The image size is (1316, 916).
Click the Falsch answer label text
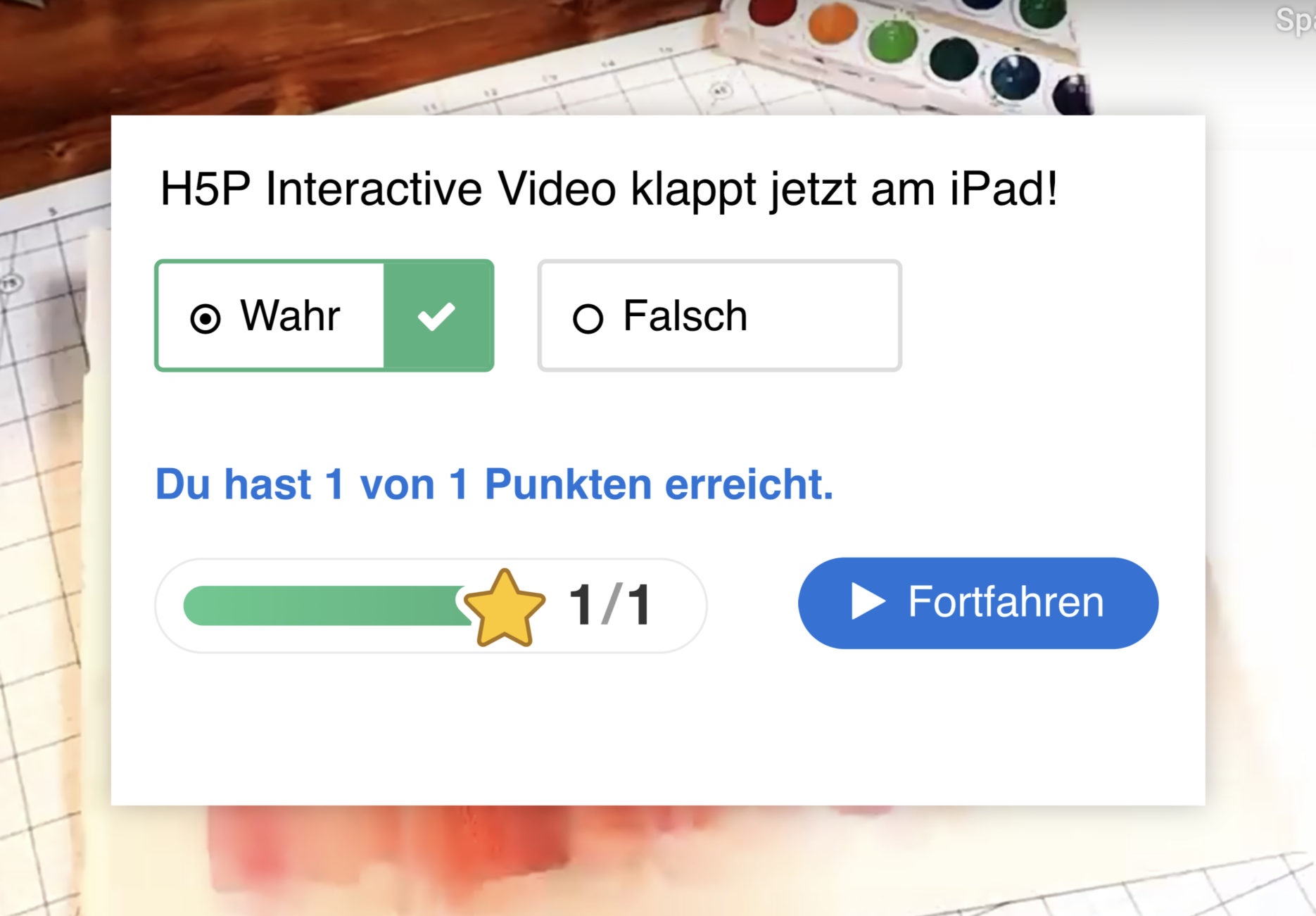point(685,315)
